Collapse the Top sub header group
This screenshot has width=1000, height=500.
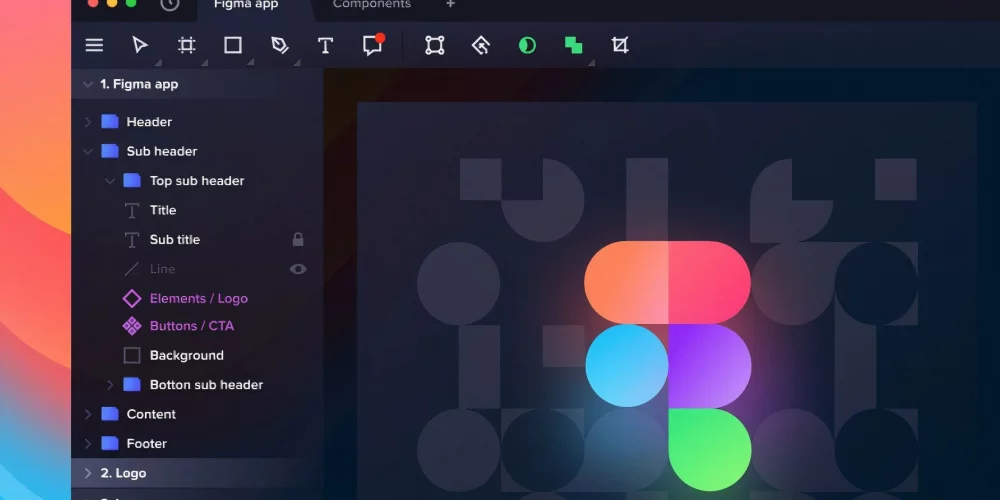point(110,181)
